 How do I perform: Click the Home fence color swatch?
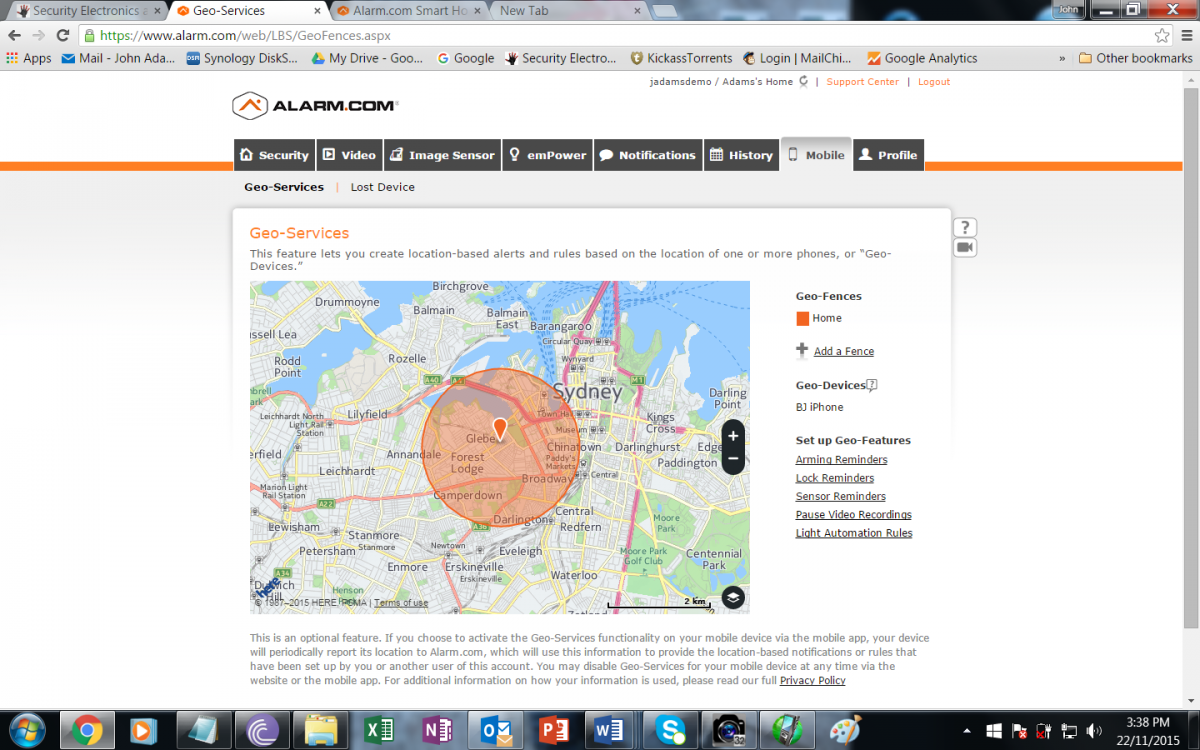pos(802,318)
